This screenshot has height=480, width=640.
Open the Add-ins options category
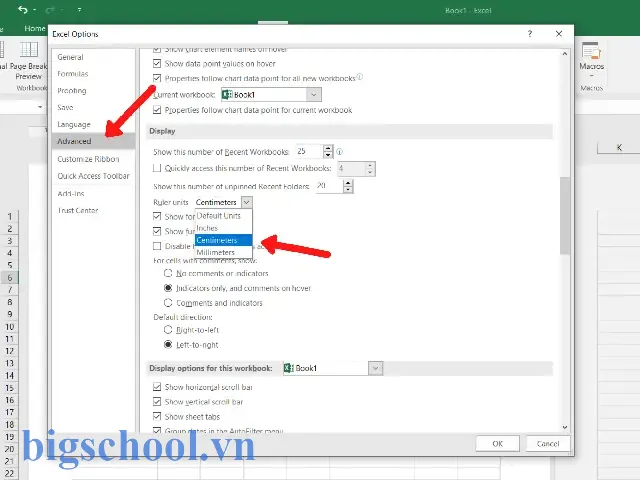(93, 193)
